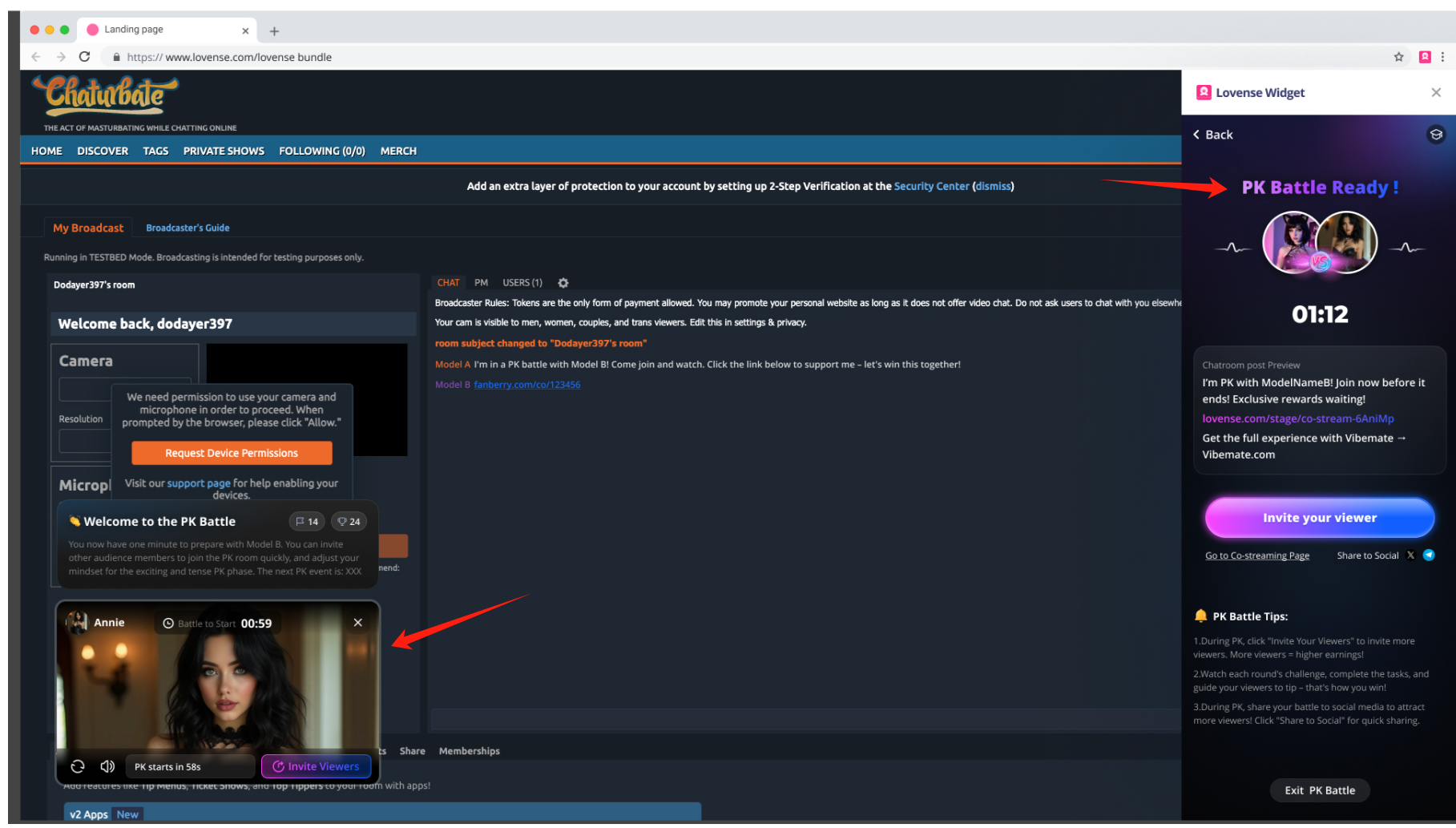Dismiss the 2-Step Verification notice
The width and height of the screenshot is (1456, 828).
pyautogui.click(x=993, y=186)
